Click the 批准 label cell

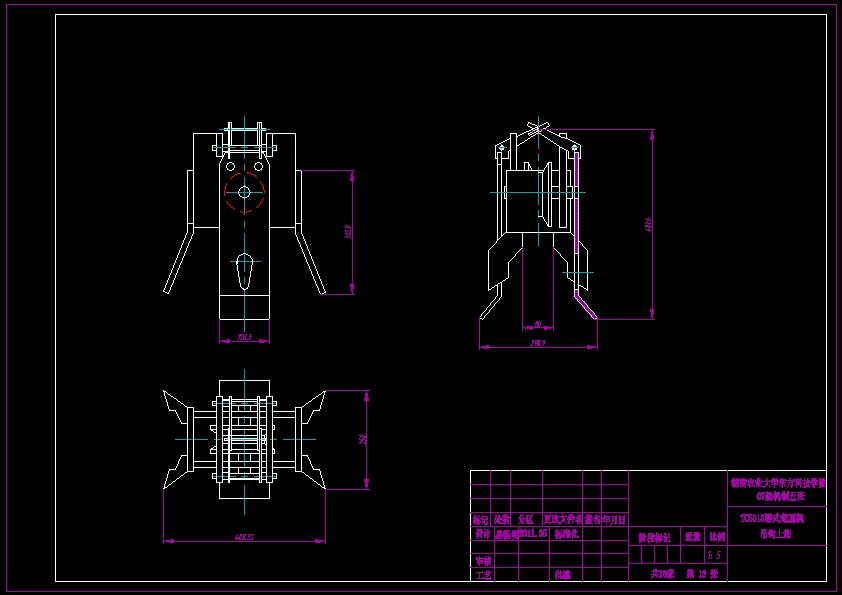pyautogui.click(x=562, y=575)
